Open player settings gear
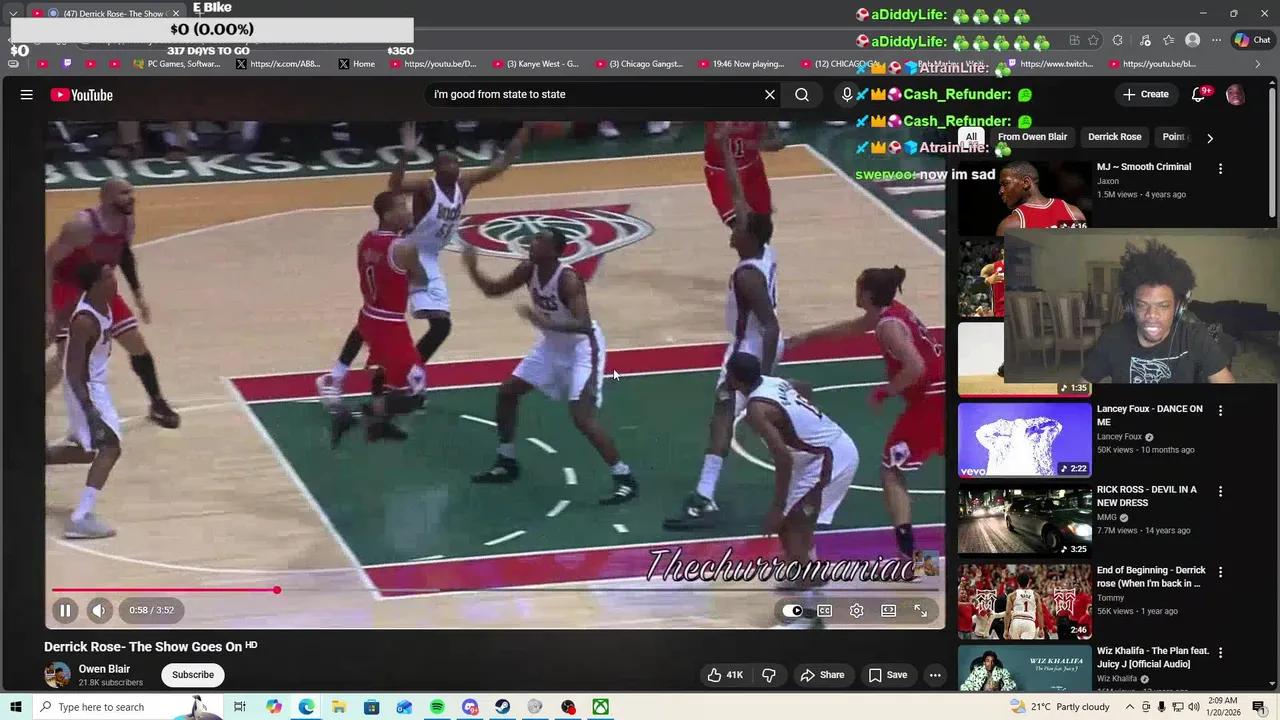 point(857,610)
